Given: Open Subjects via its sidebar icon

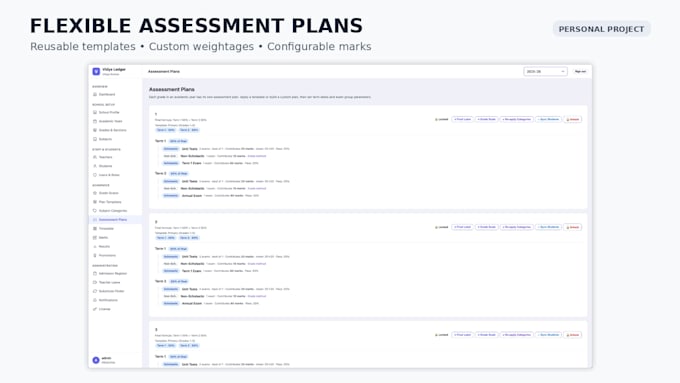Looking at the screenshot, I should tap(95, 139).
